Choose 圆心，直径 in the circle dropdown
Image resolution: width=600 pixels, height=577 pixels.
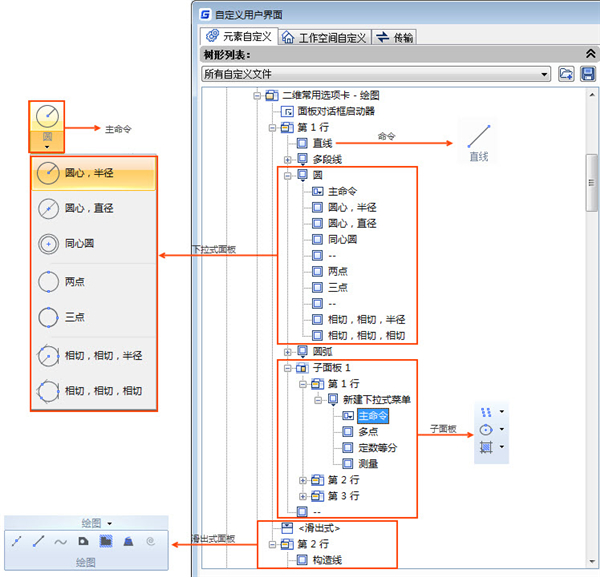click(x=94, y=209)
